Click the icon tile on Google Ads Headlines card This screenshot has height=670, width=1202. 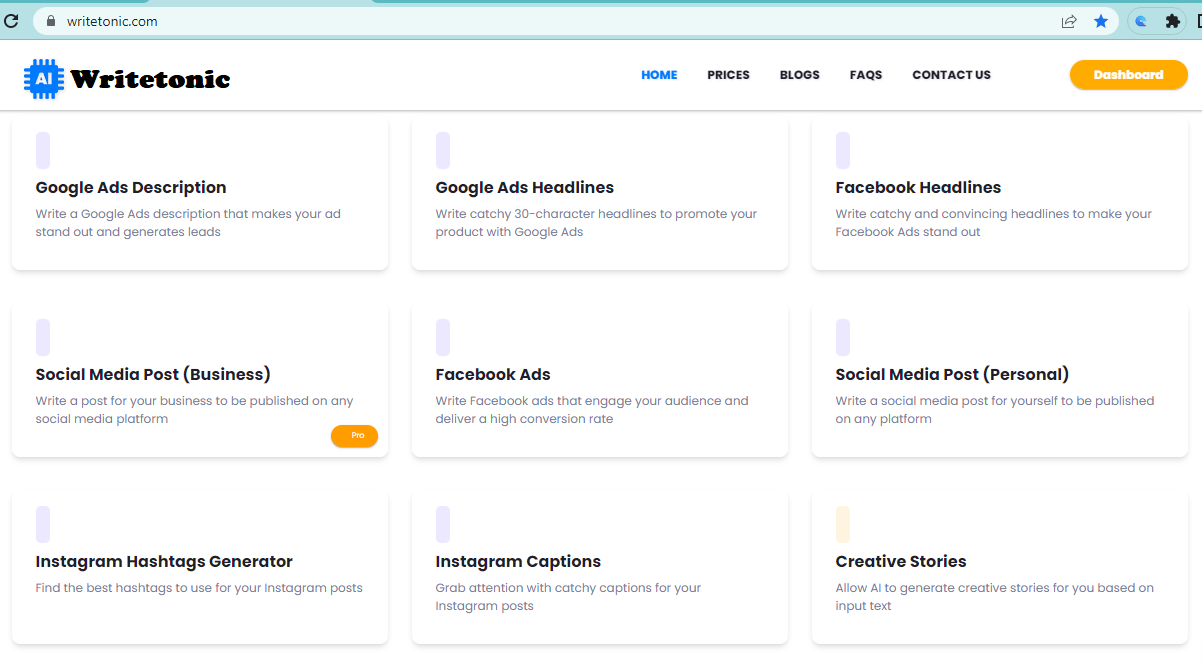(443, 150)
